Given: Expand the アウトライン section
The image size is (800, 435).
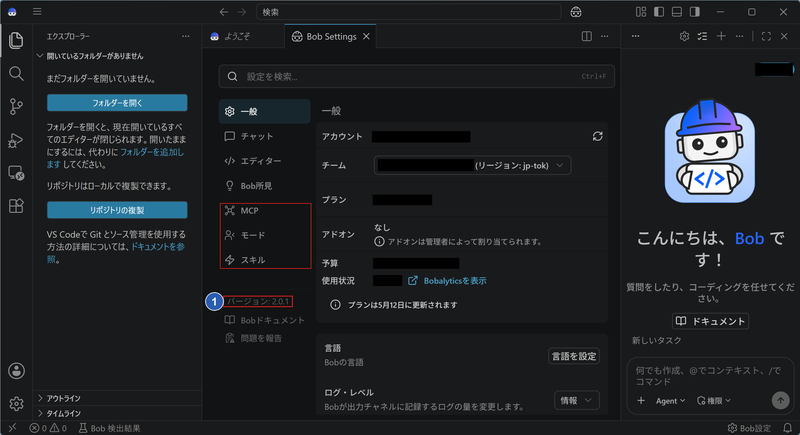Looking at the screenshot, I should pyautogui.click(x=117, y=398).
